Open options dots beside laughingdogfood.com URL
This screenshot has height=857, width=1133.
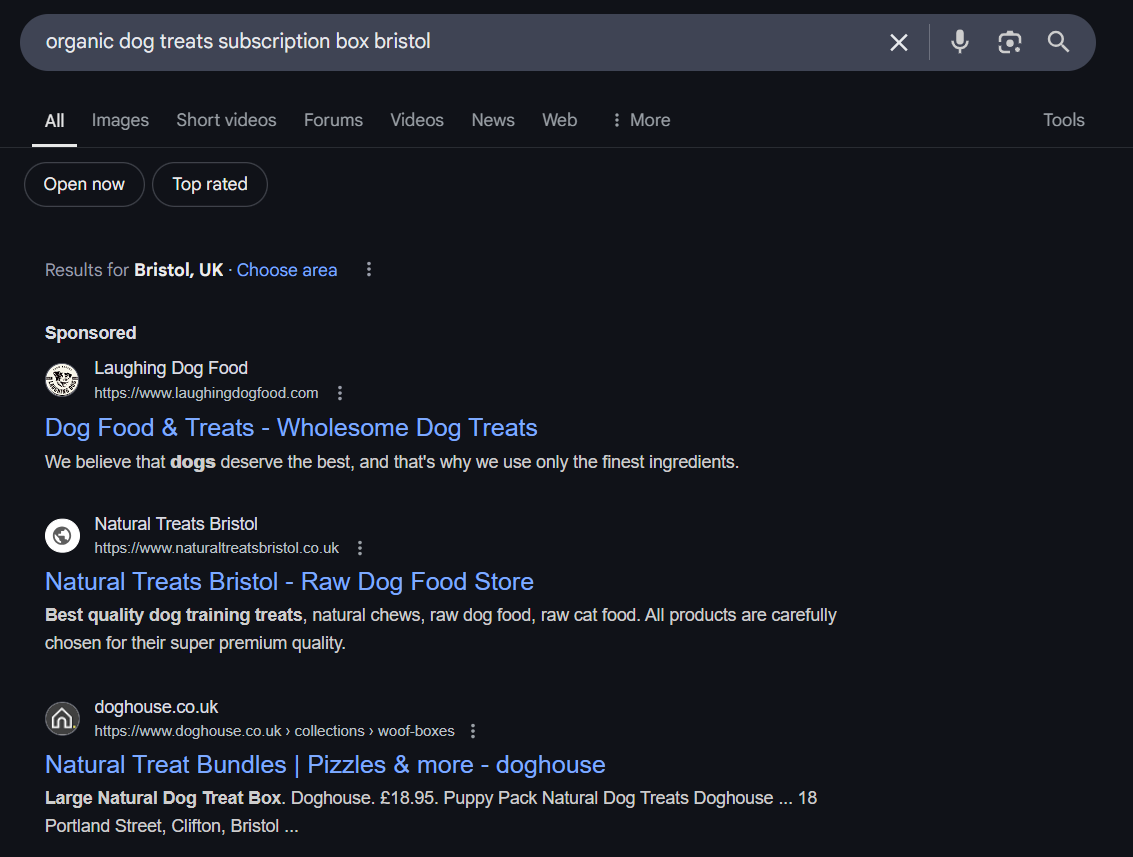[x=340, y=393]
